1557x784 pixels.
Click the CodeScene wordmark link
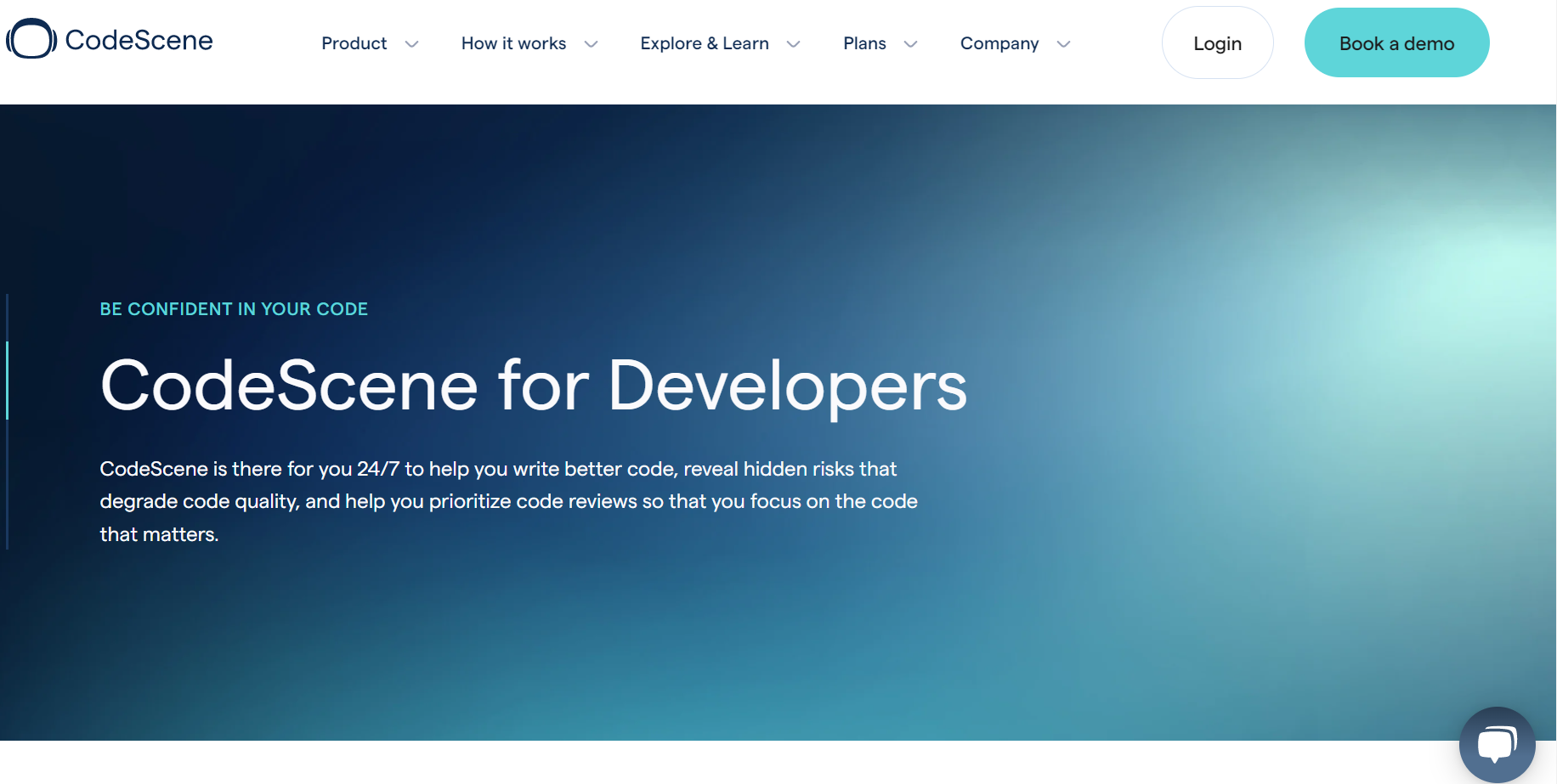(139, 39)
